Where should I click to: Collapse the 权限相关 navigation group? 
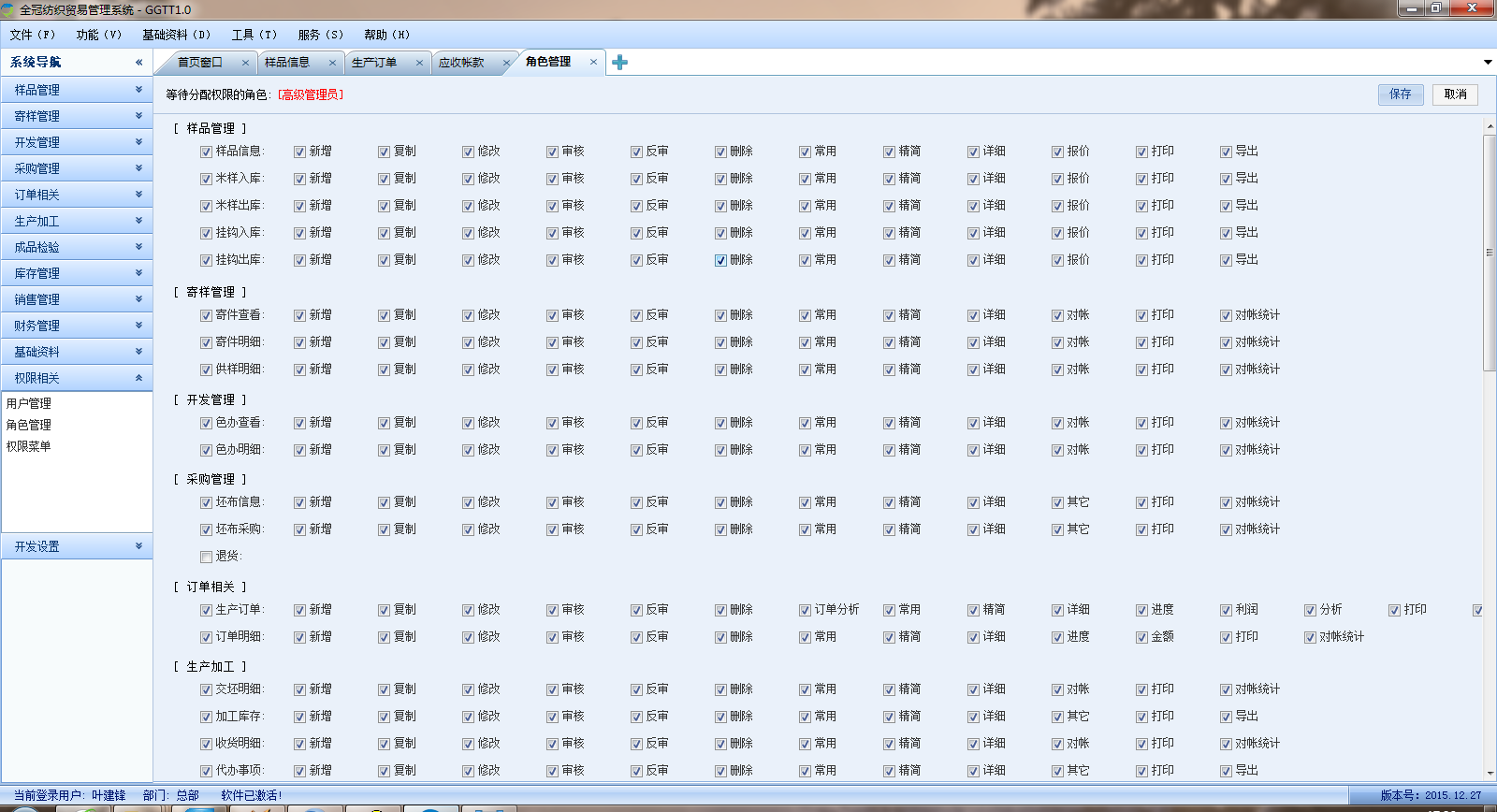point(77,378)
